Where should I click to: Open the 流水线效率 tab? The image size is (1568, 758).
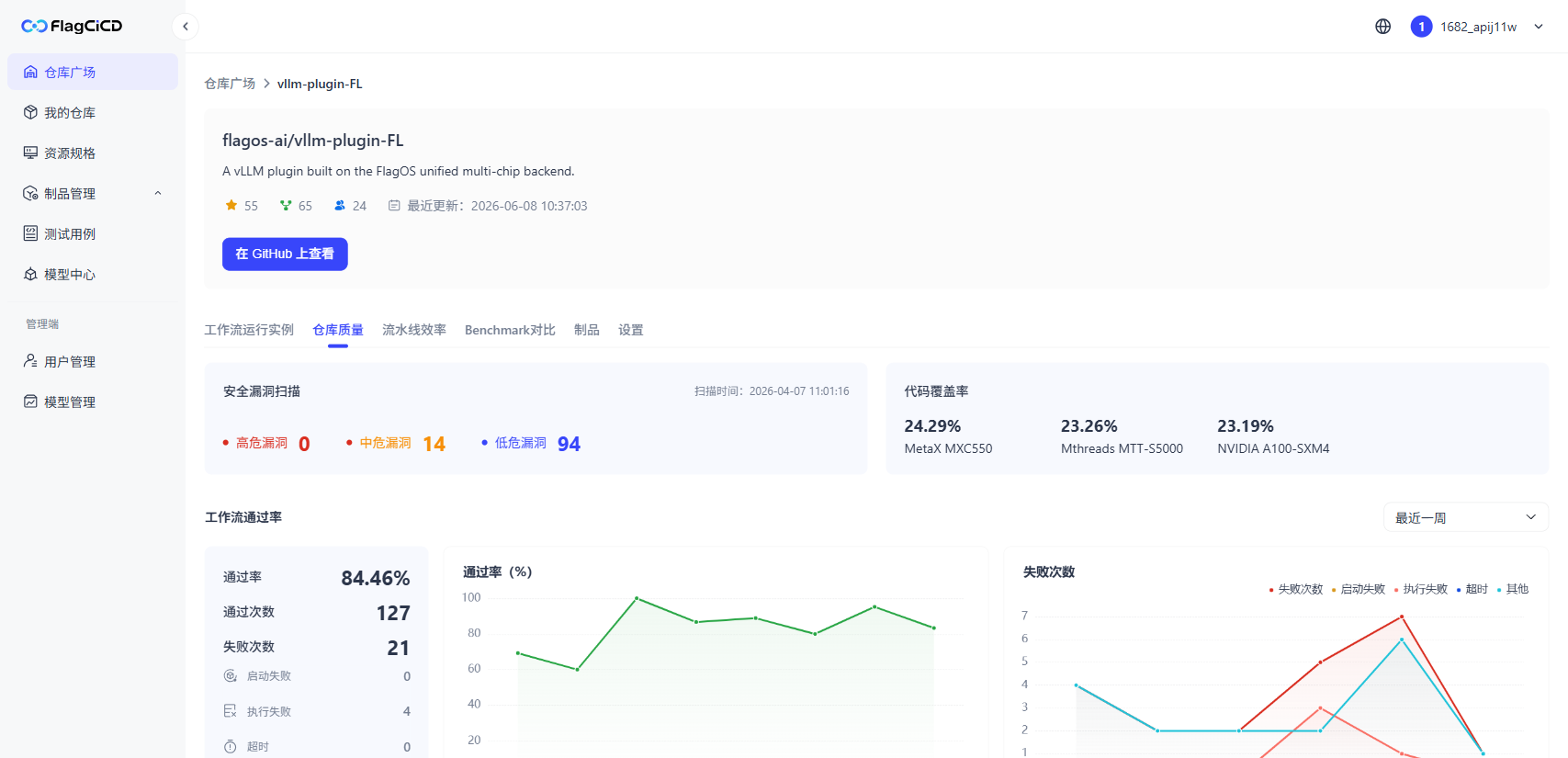point(414,330)
